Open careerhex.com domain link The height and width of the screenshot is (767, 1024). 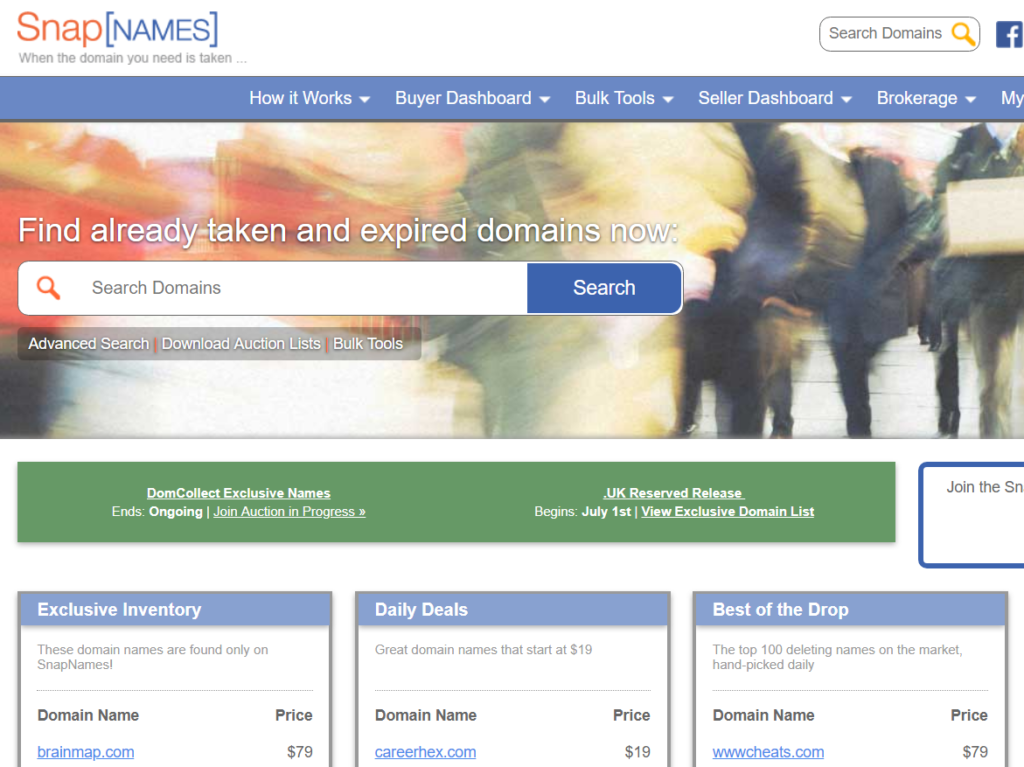pos(425,752)
